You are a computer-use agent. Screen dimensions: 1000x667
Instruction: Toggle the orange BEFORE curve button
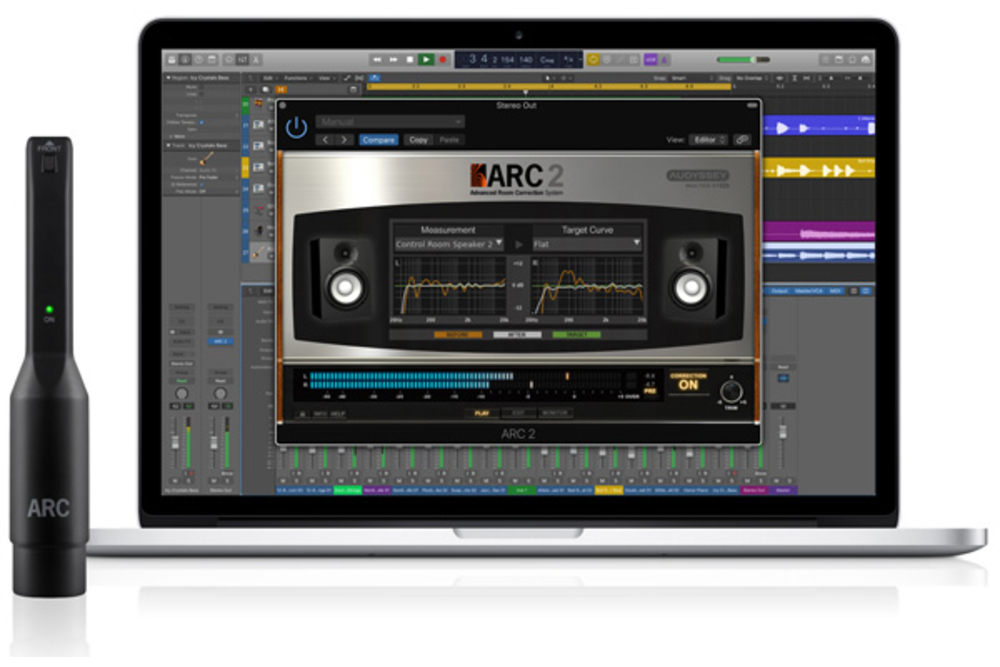tap(458, 335)
